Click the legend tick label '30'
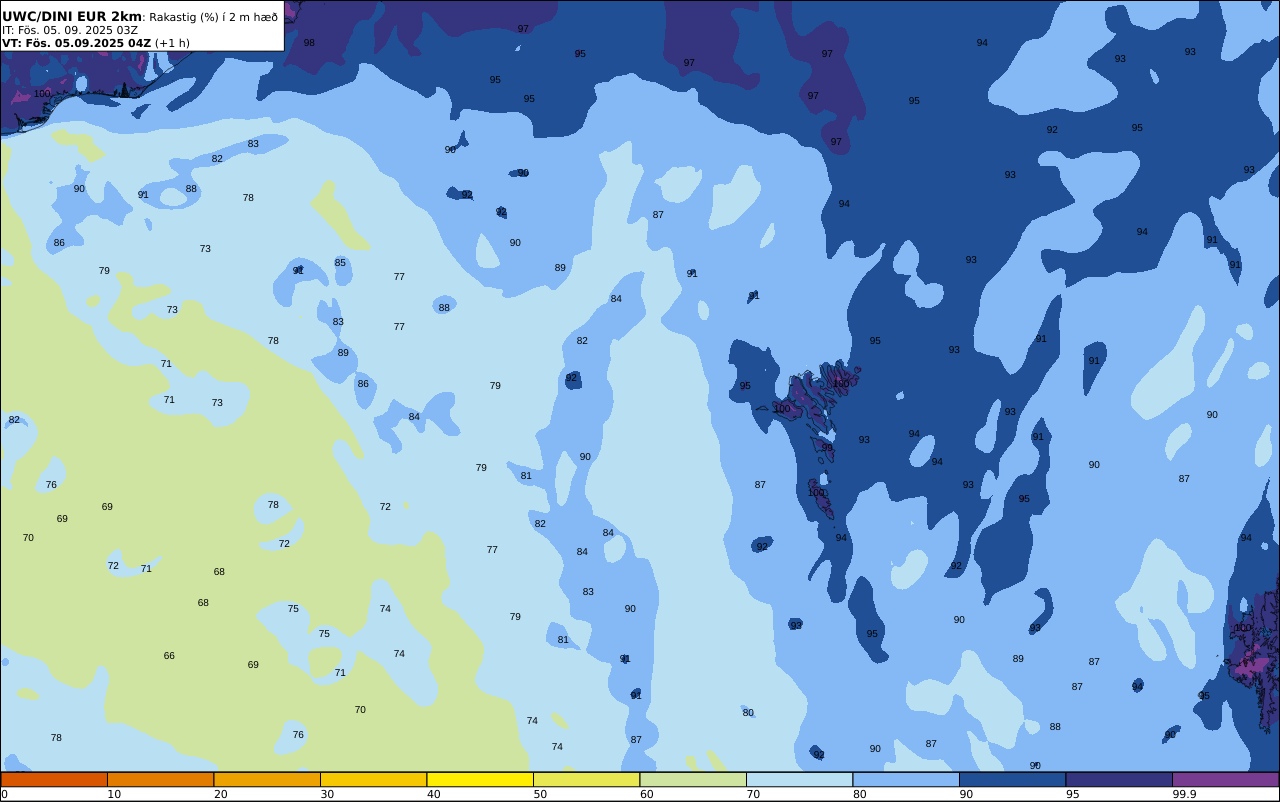This screenshot has width=1280, height=802. coord(327,794)
